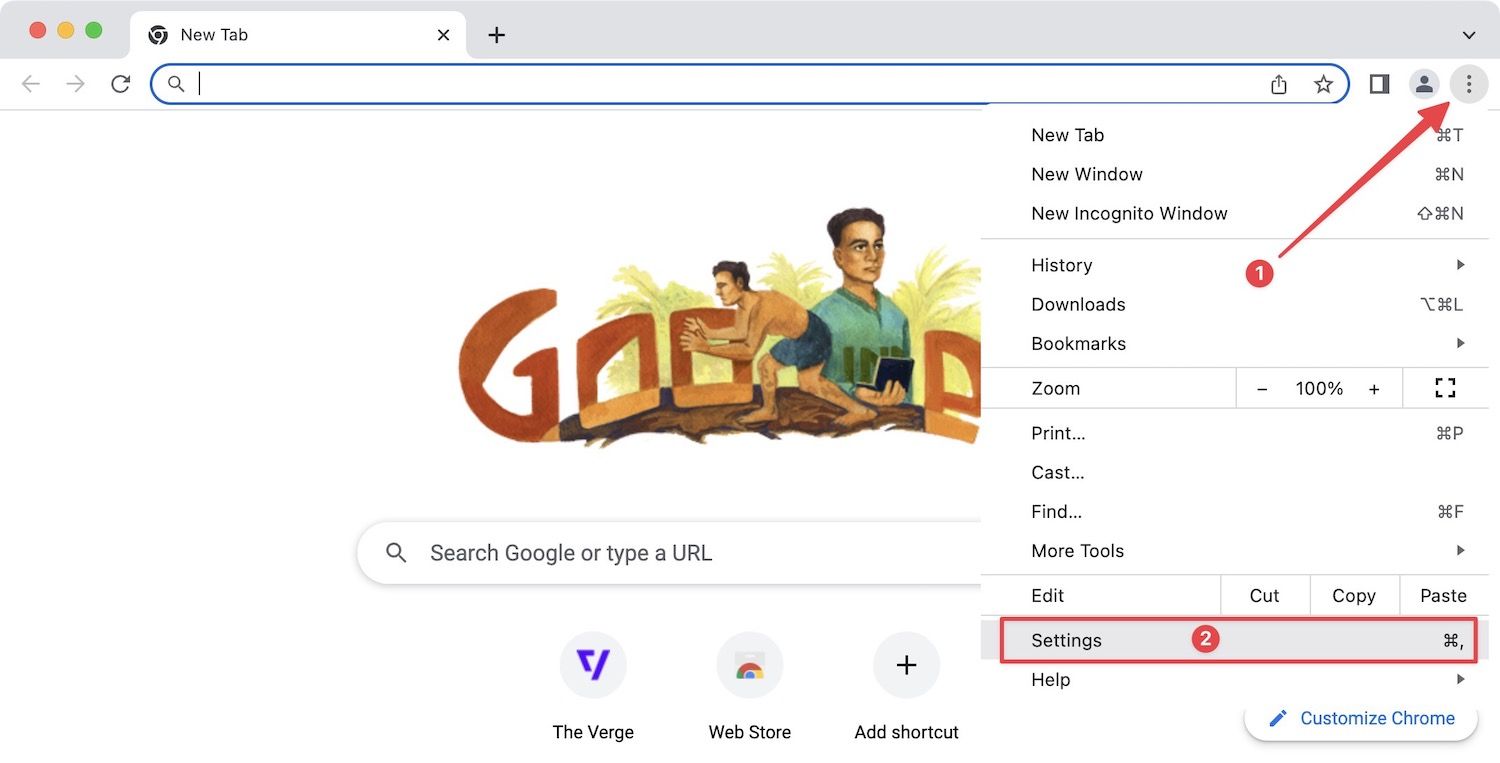The width and height of the screenshot is (1500, 763).
Task: Open The Verge shortcut
Action: click(593, 665)
